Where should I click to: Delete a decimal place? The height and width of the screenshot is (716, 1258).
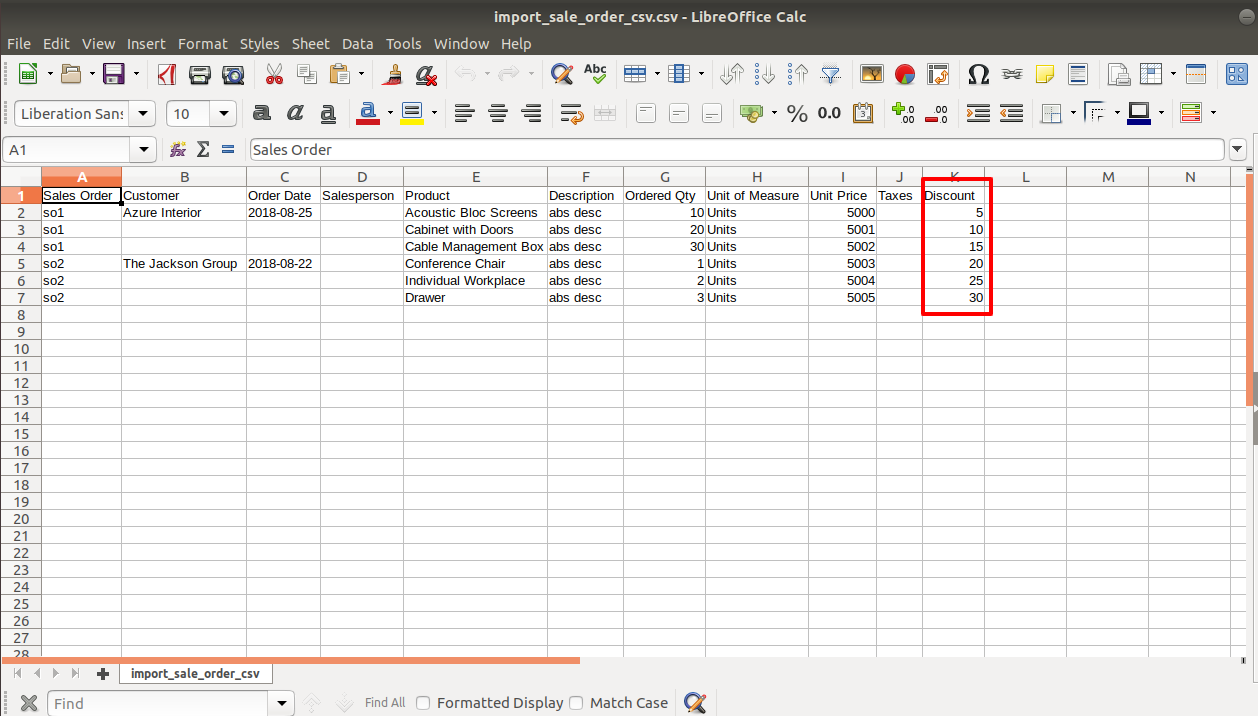point(936,113)
